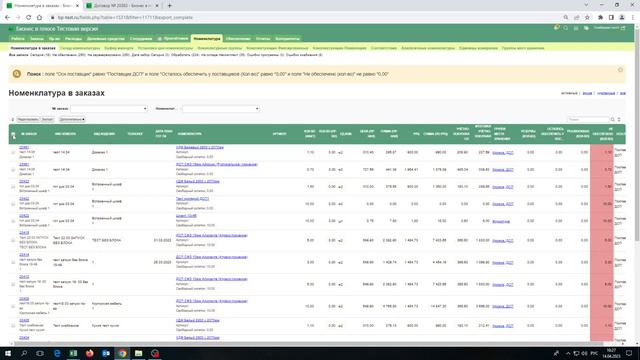Switch to Склад номенклатуры submenu

80,48
